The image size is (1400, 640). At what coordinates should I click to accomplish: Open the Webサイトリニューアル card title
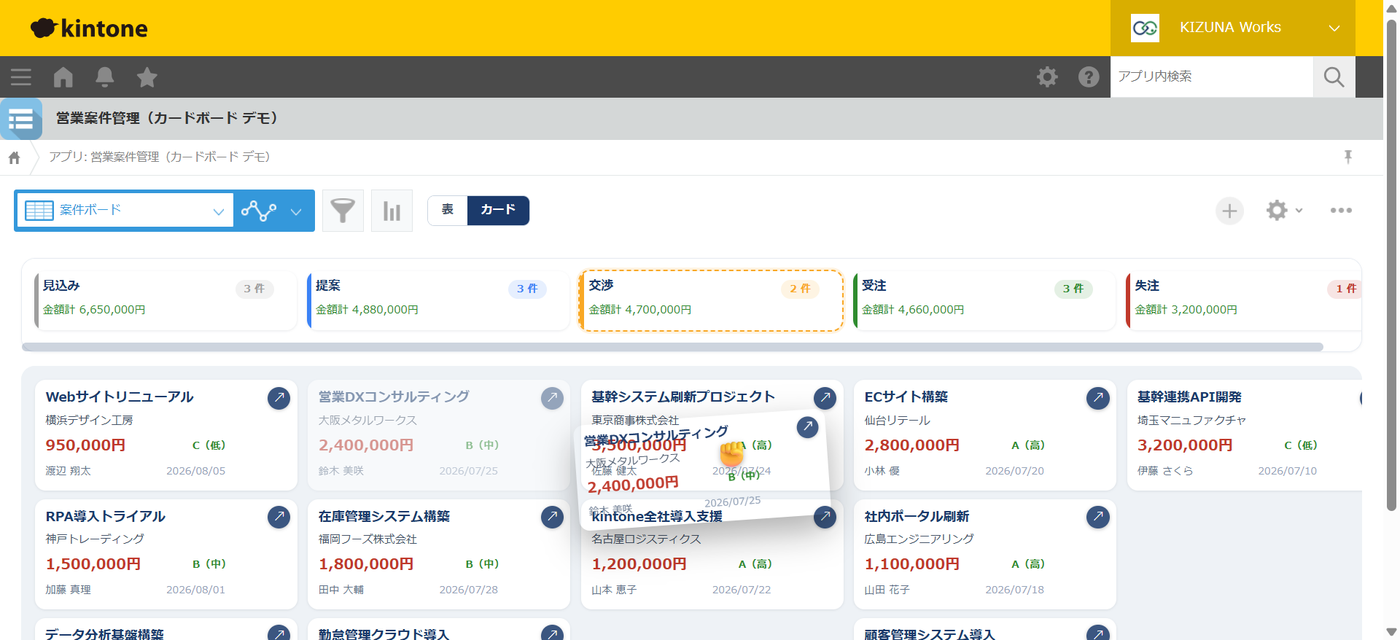[x=120, y=397]
